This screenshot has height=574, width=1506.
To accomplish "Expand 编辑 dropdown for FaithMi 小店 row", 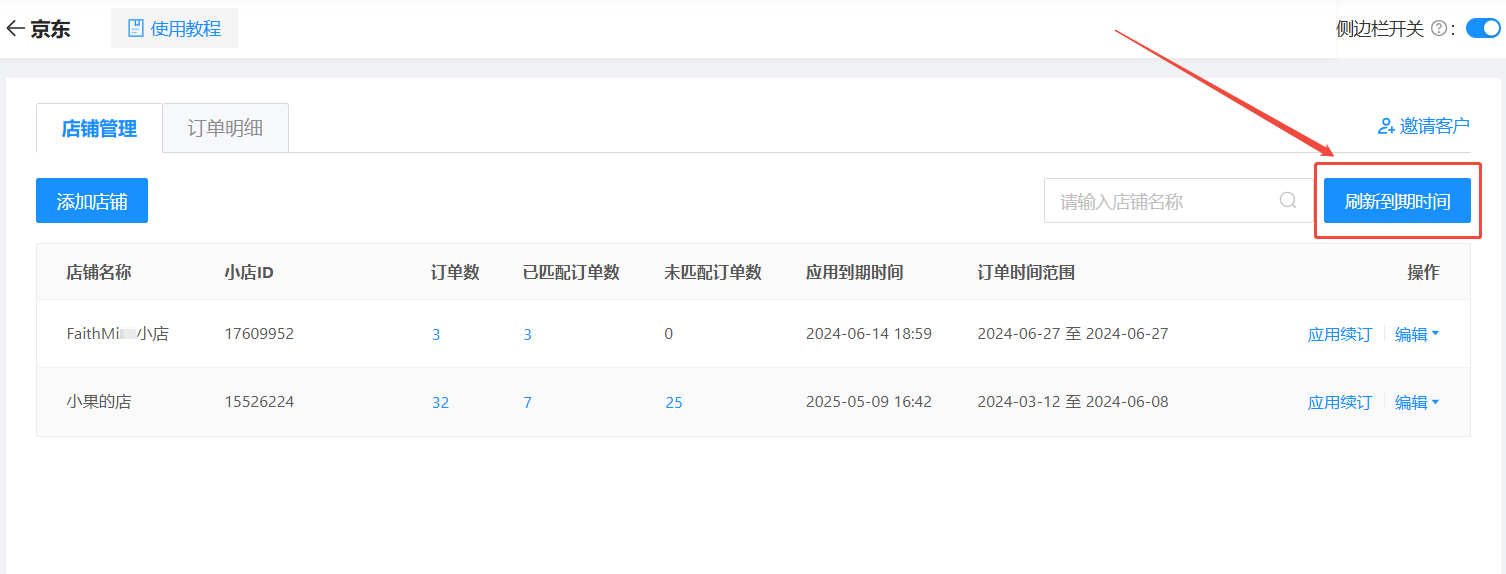I will pyautogui.click(x=1417, y=334).
